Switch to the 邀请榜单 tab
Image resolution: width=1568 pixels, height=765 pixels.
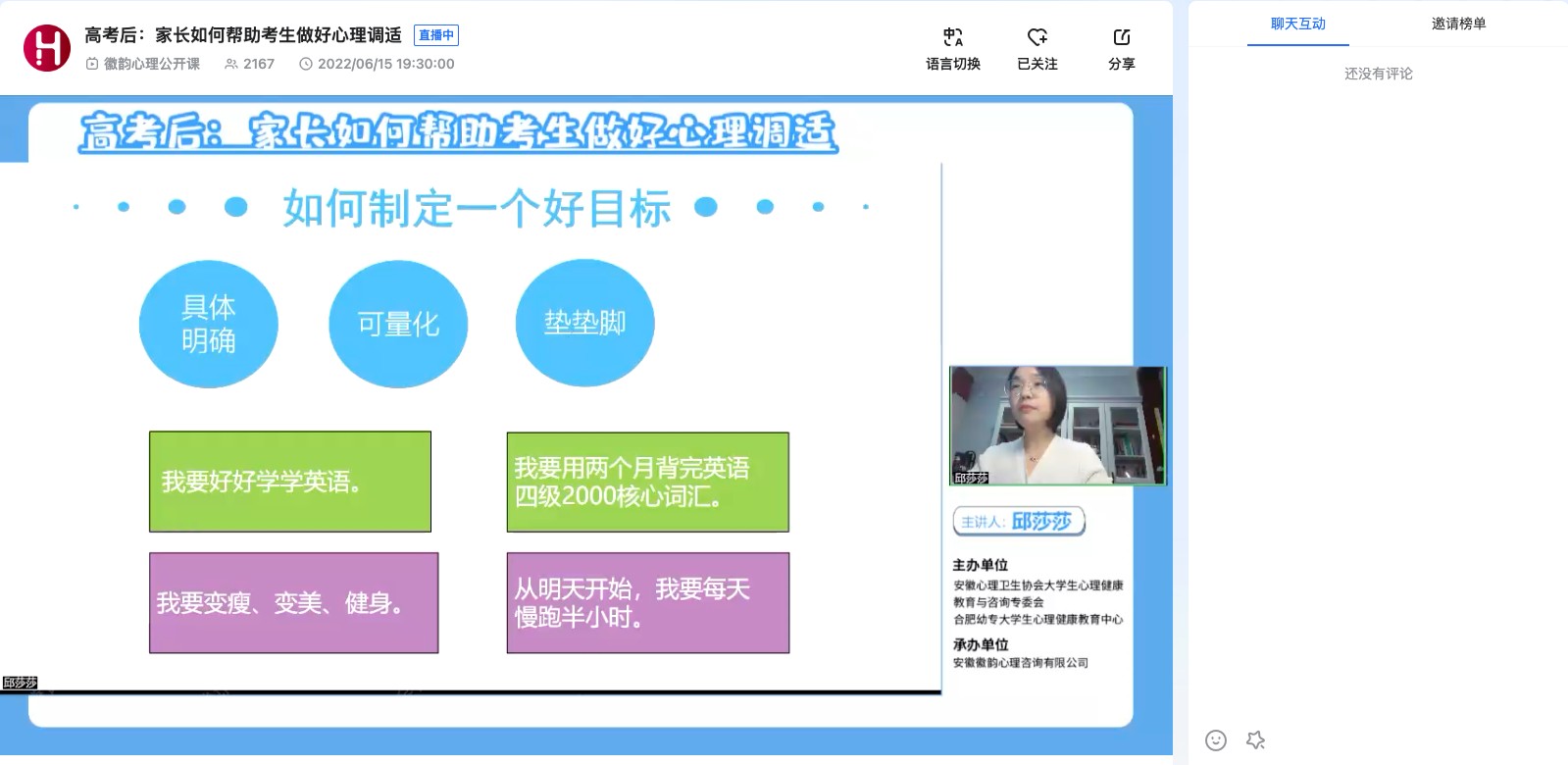tap(1458, 24)
